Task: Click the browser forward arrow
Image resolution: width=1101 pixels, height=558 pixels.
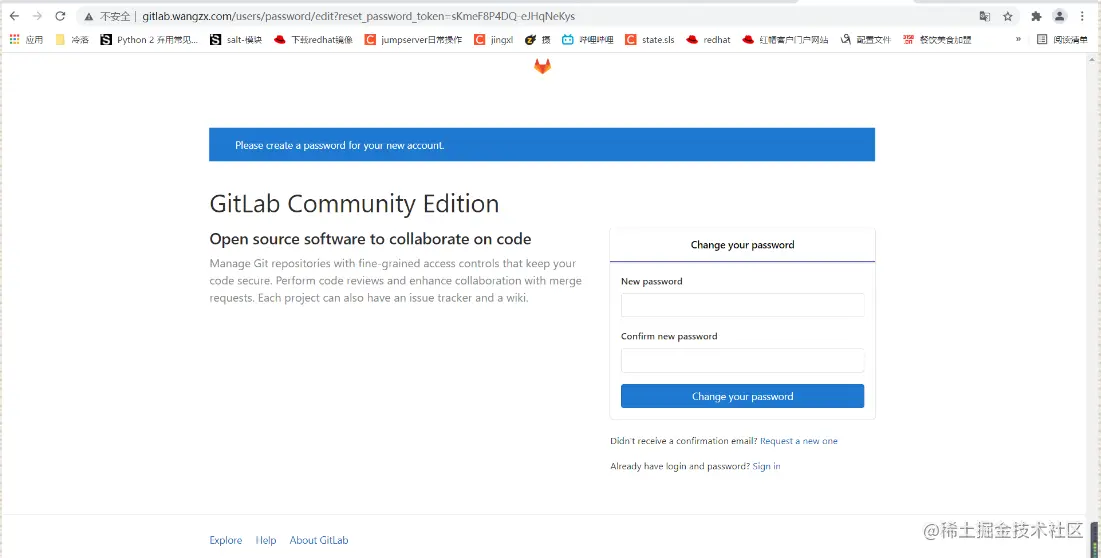Action: point(37,16)
